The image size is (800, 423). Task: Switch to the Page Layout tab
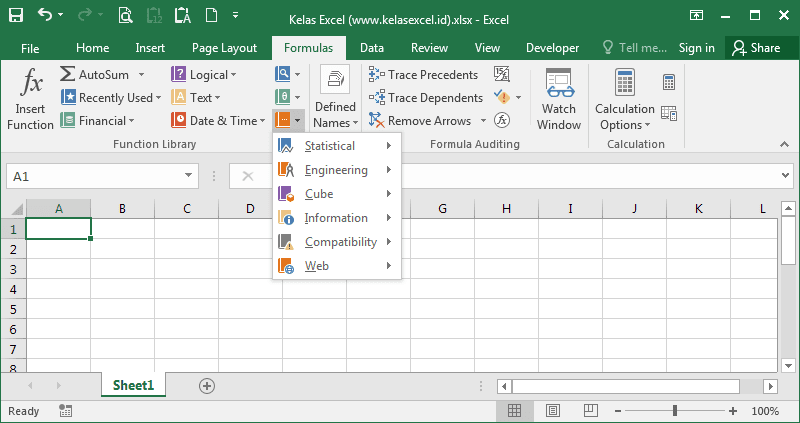[x=224, y=48]
